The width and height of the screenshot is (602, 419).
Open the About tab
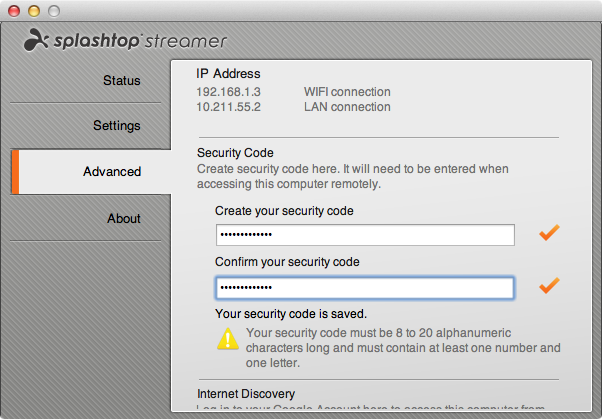pyautogui.click(x=124, y=218)
